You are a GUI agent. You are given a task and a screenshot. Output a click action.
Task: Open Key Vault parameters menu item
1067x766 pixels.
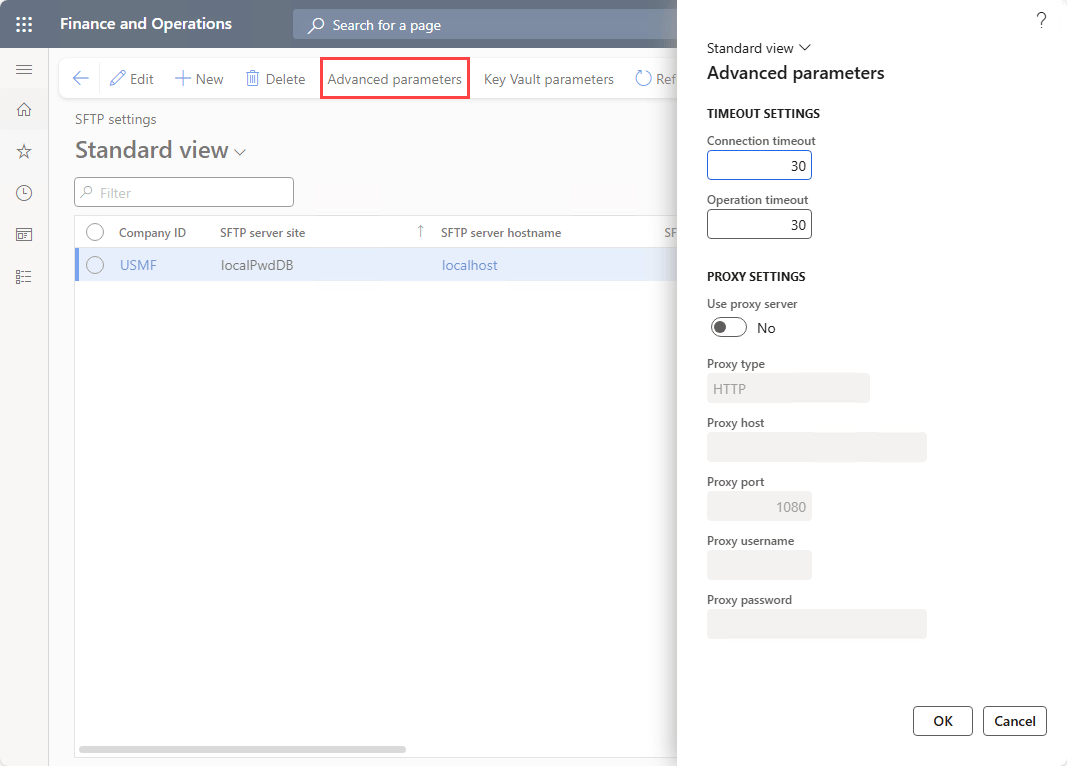tap(548, 79)
